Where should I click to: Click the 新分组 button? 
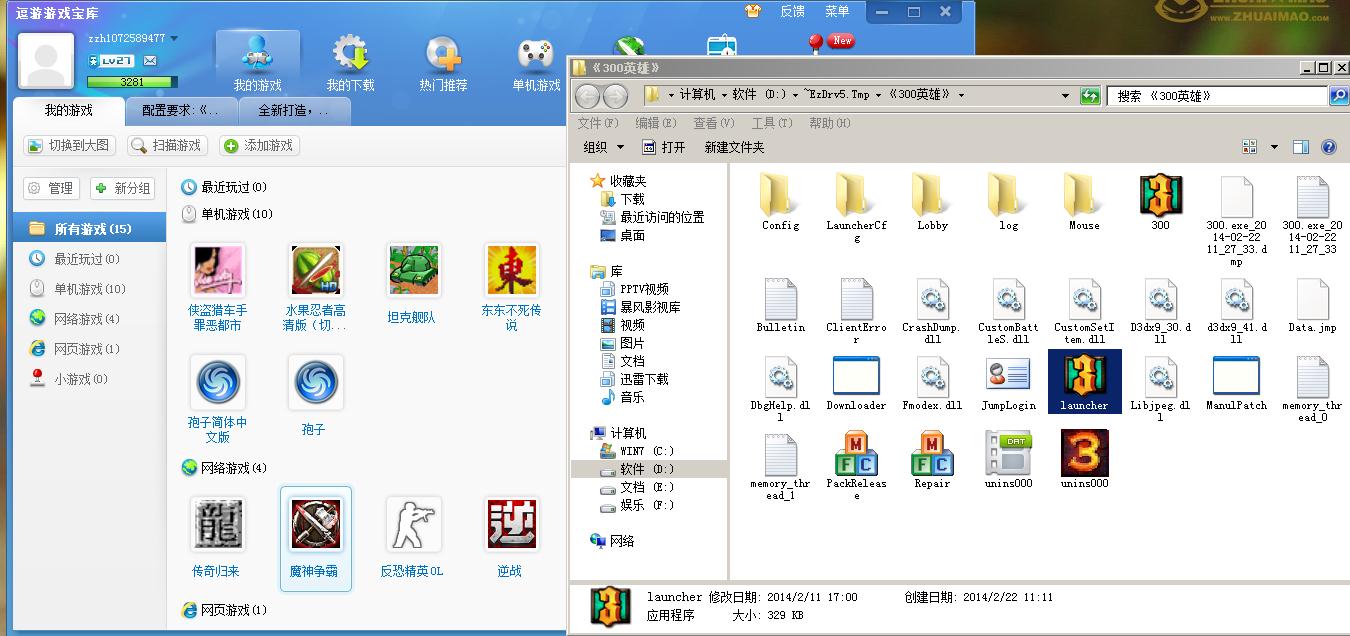[123, 188]
